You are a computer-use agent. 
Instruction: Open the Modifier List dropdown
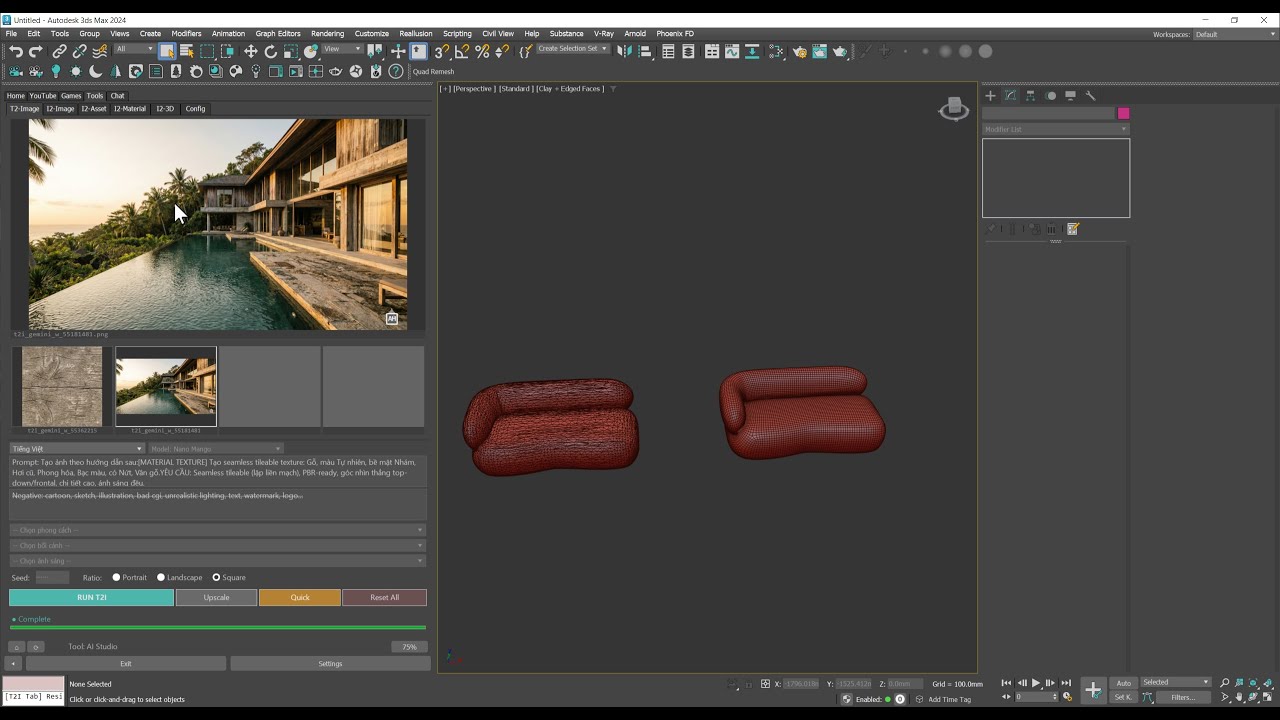point(1055,129)
